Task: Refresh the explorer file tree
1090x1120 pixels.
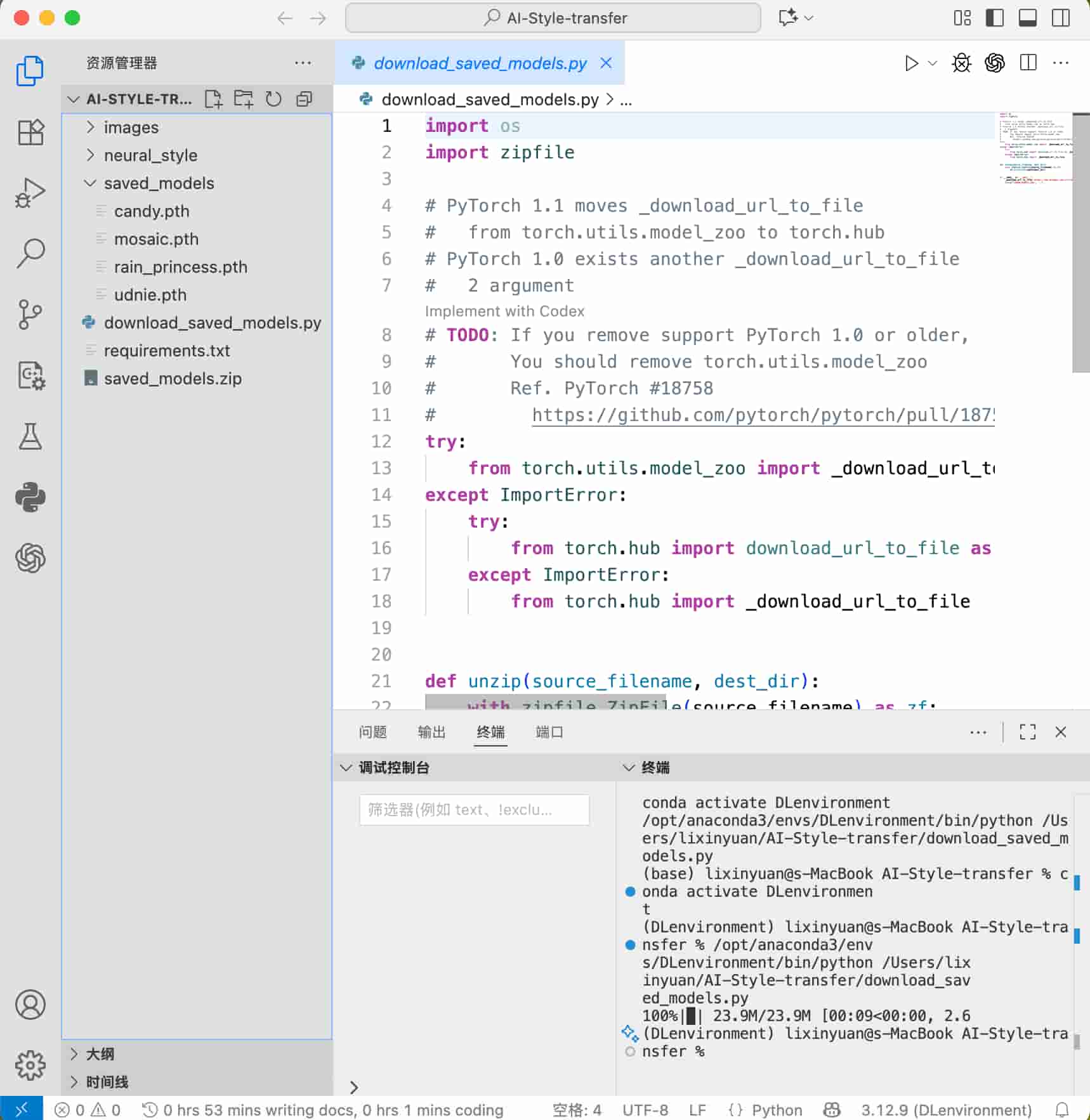Action: pos(273,99)
